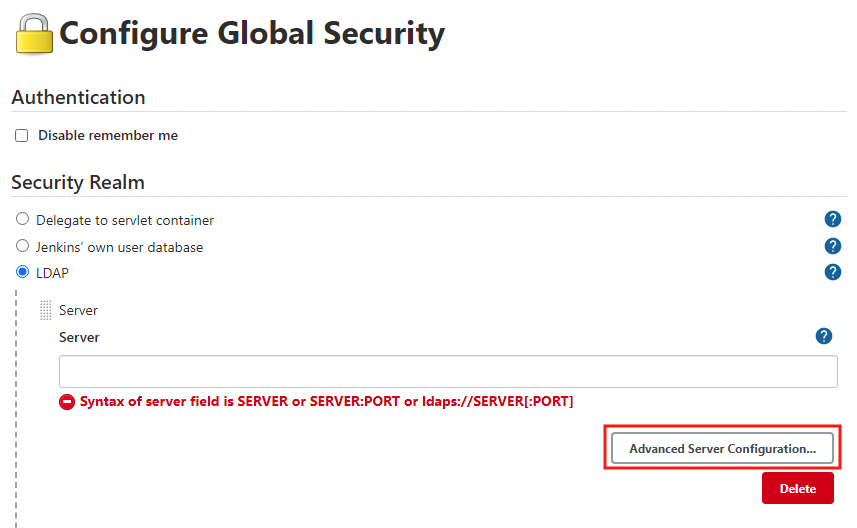This screenshot has height=528, width=857.
Task: Click the padlock icon beside the page title
Action: [34, 33]
